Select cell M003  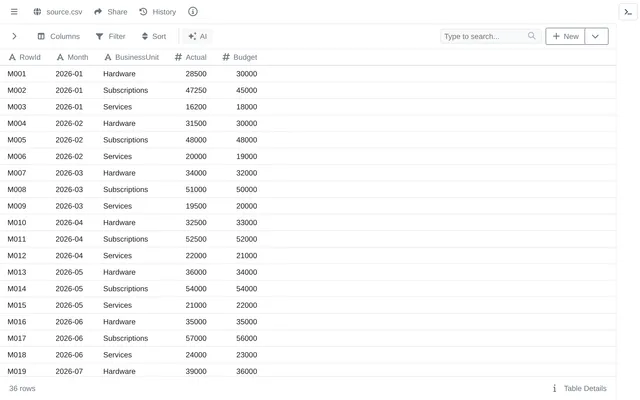[x=17, y=107]
